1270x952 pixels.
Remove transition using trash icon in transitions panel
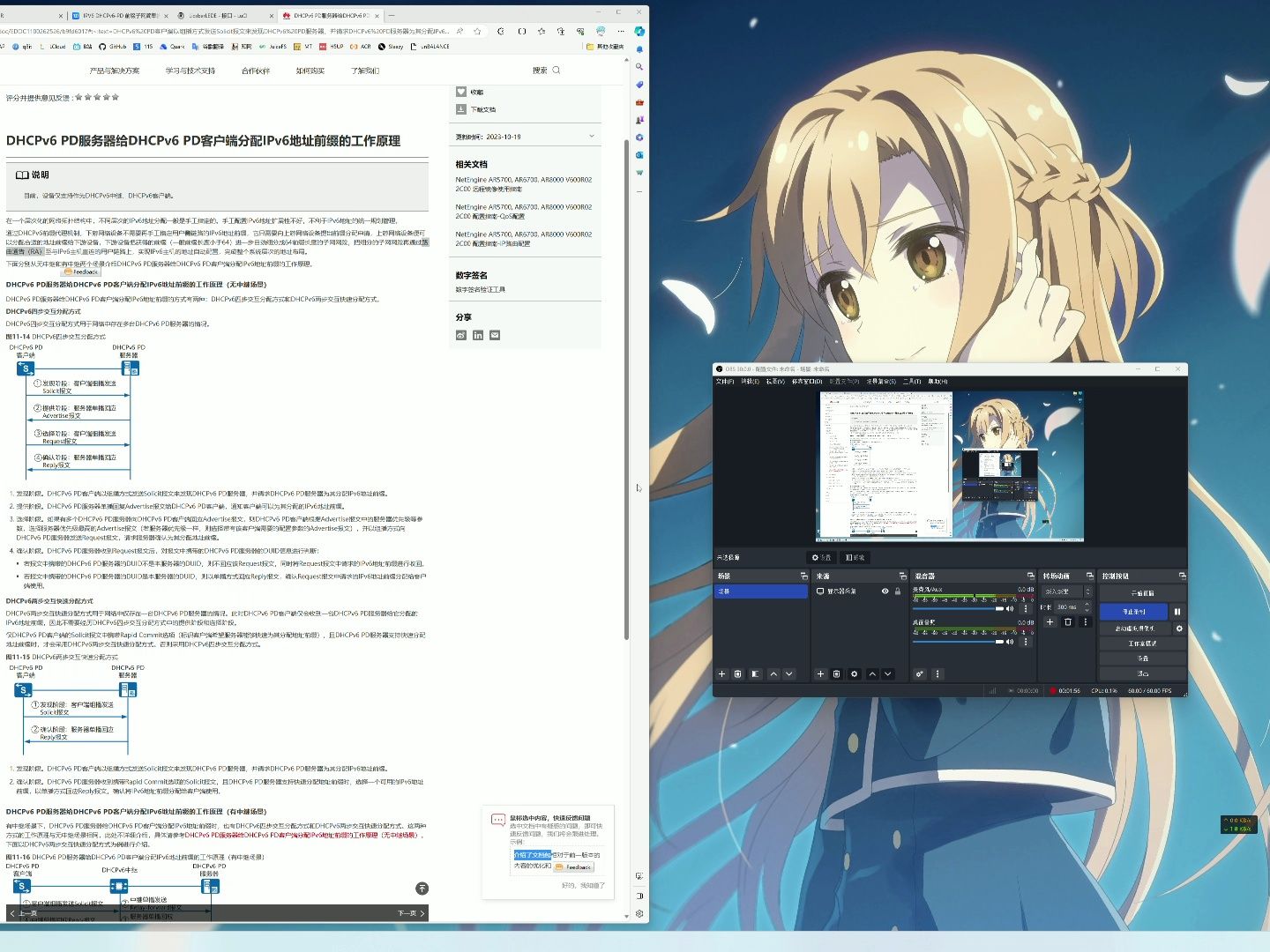(1068, 621)
